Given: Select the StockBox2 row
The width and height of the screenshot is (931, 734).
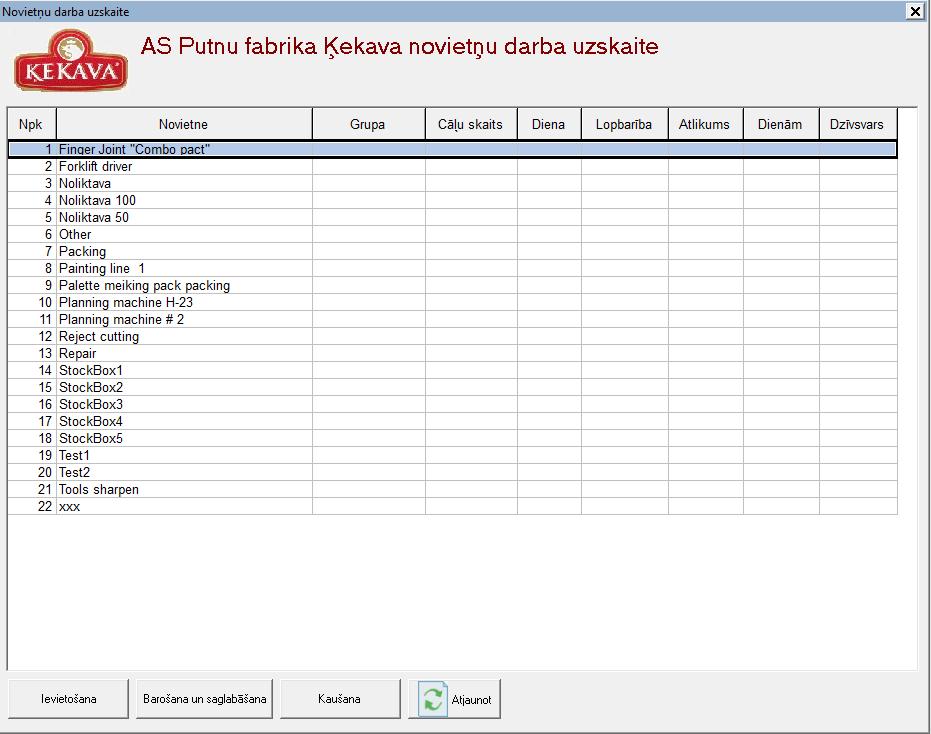Looking at the screenshot, I should tap(452, 388).
